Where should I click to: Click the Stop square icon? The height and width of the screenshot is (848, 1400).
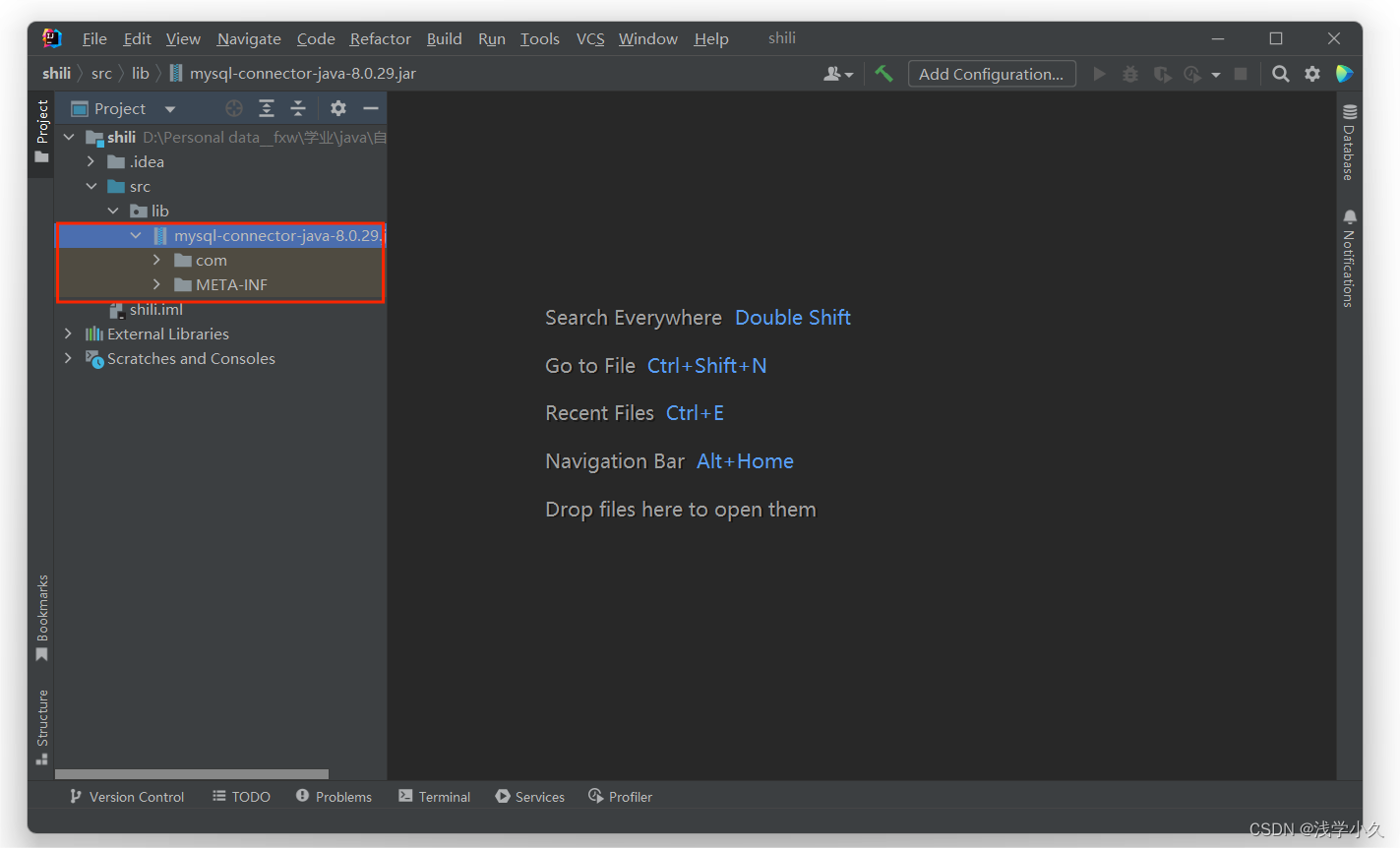coord(1241,74)
